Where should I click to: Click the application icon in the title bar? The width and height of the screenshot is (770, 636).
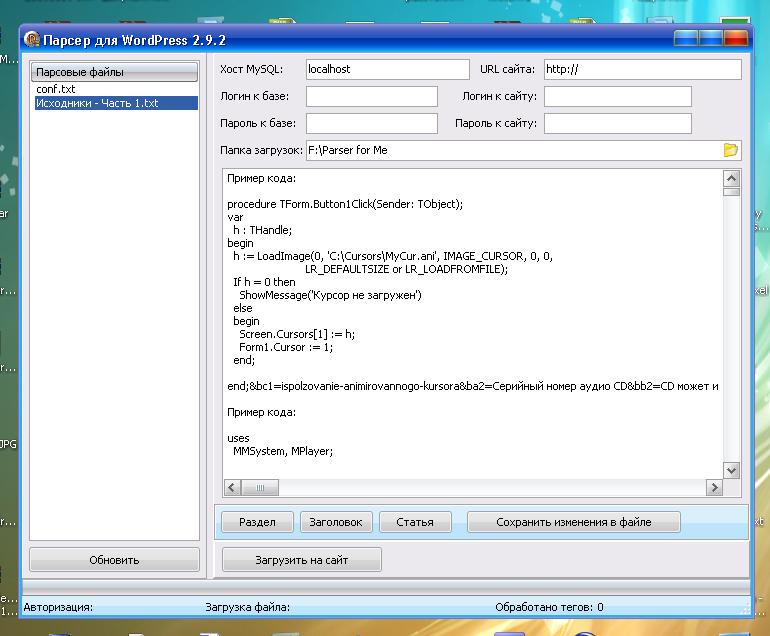click(32, 41)
